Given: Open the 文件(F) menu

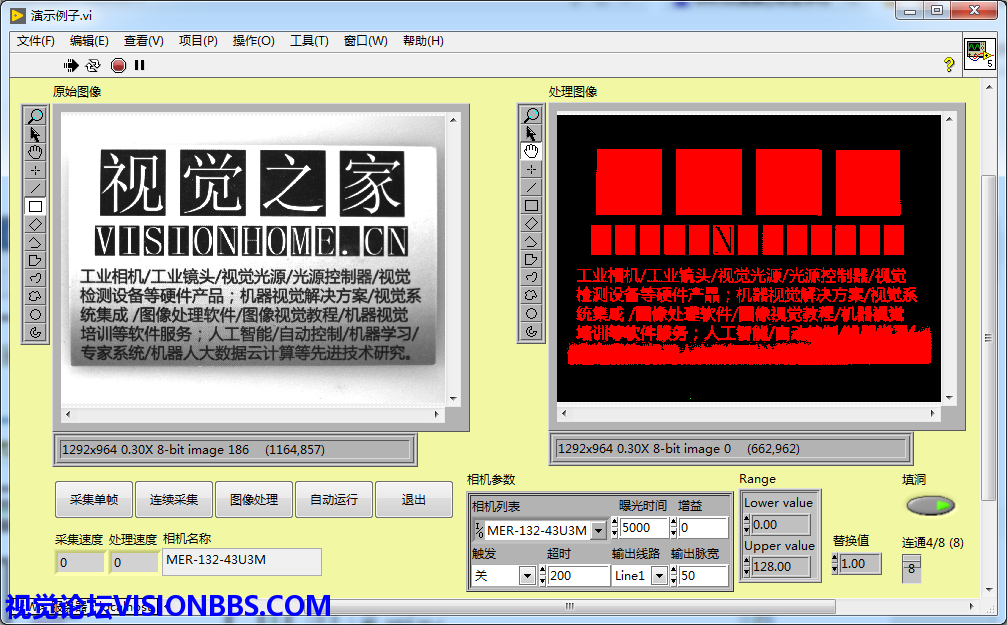Looking at the screenshot, I should point(35,41).
